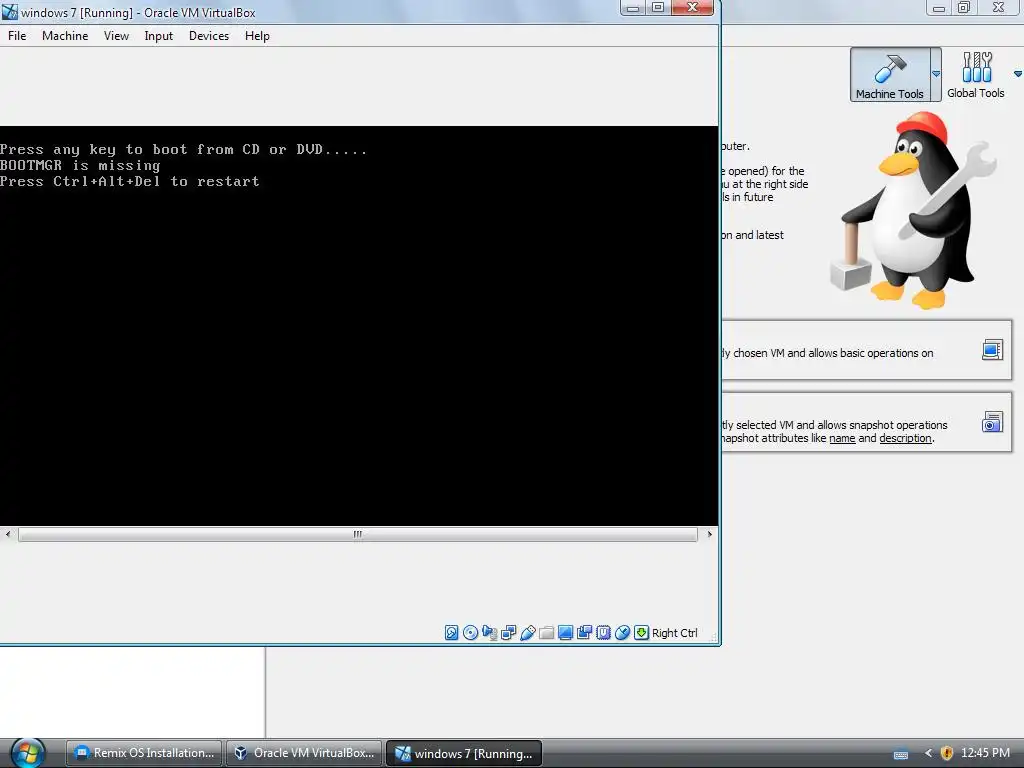Click the Details tool icon in Manager
This screenshot has width=1024, height=768.
tap(992, 350)
